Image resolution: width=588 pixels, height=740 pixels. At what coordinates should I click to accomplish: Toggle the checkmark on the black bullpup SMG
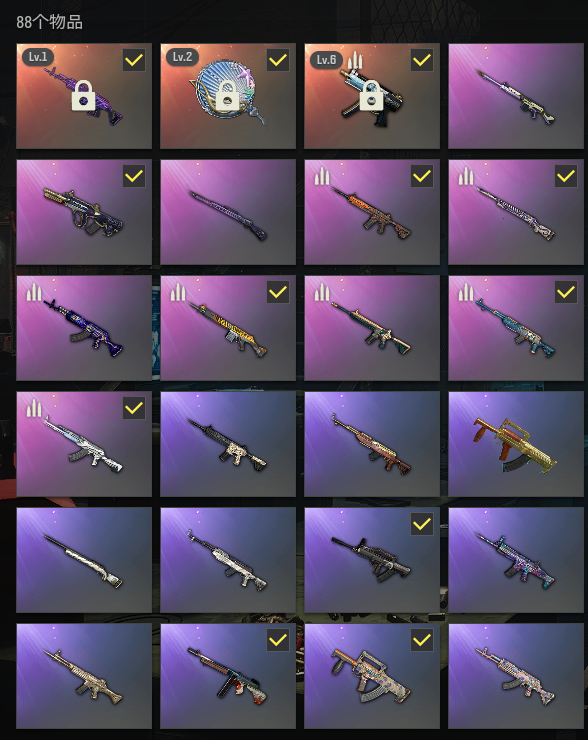(422, 524)
